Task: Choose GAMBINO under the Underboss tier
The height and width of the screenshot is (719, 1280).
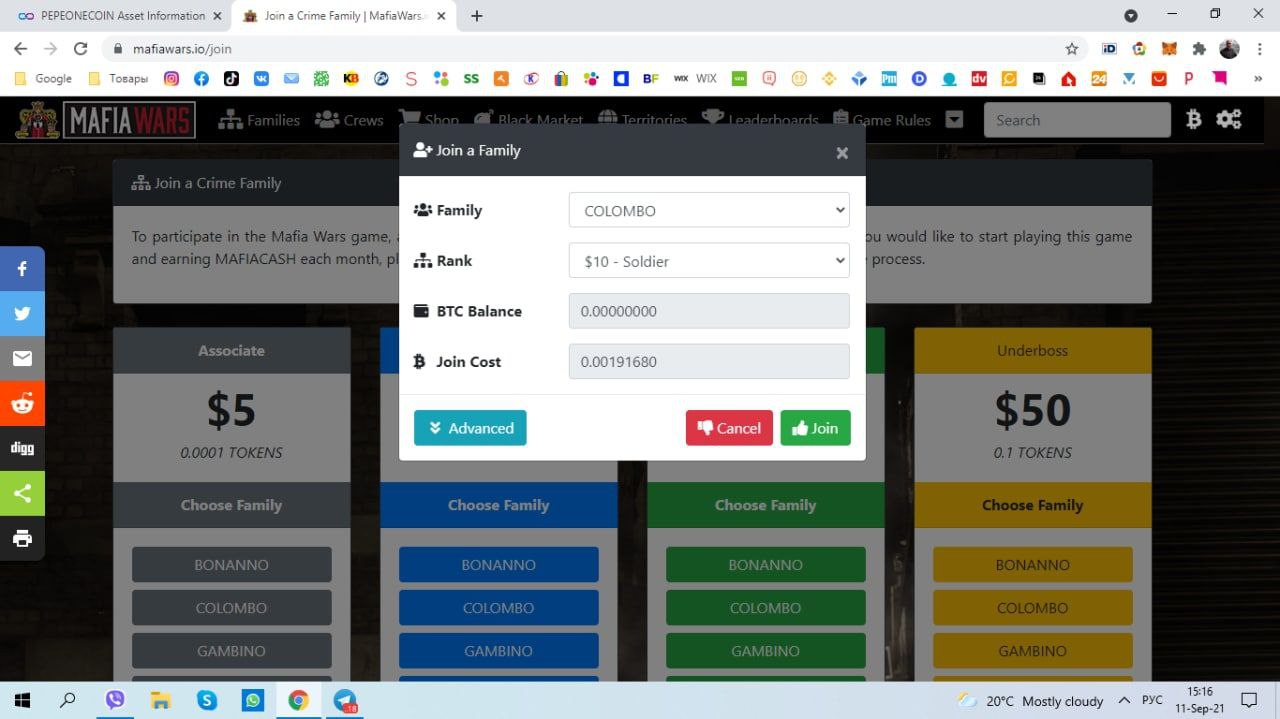Action: [1032, 650]
